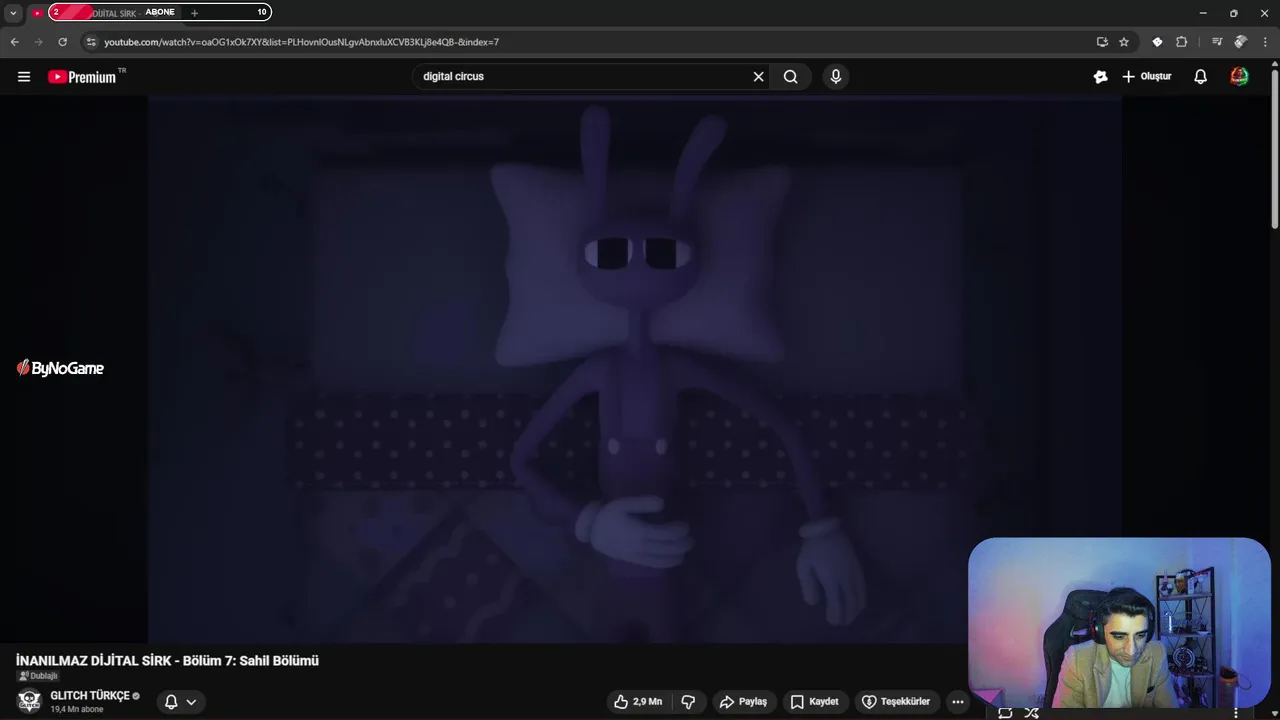Open the YouTube guide hamburger menu
This screenshot has width=1280, height=720.
[24, 76]
